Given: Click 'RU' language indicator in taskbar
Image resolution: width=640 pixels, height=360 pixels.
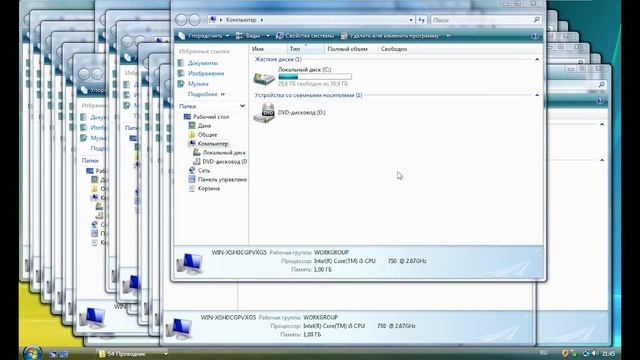Looking at the screenshot, I should click(543, 353).
